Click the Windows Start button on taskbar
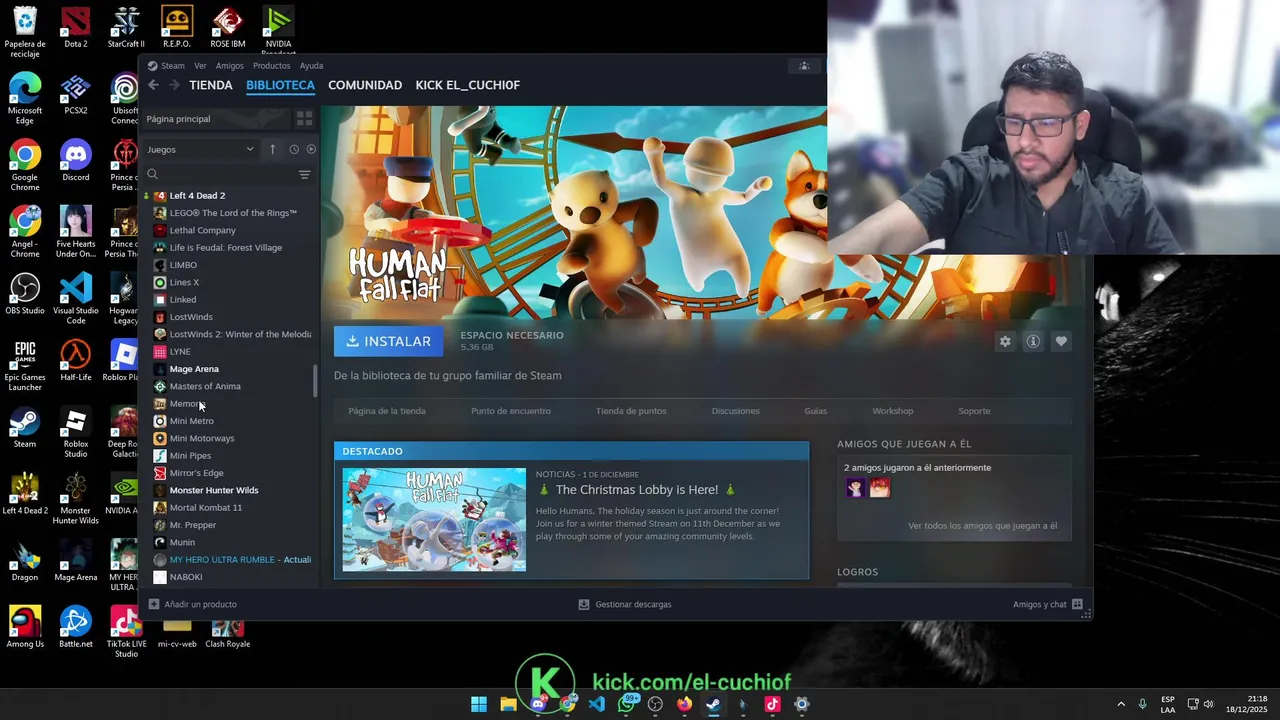1280x720 pixels. pos(479,704)
